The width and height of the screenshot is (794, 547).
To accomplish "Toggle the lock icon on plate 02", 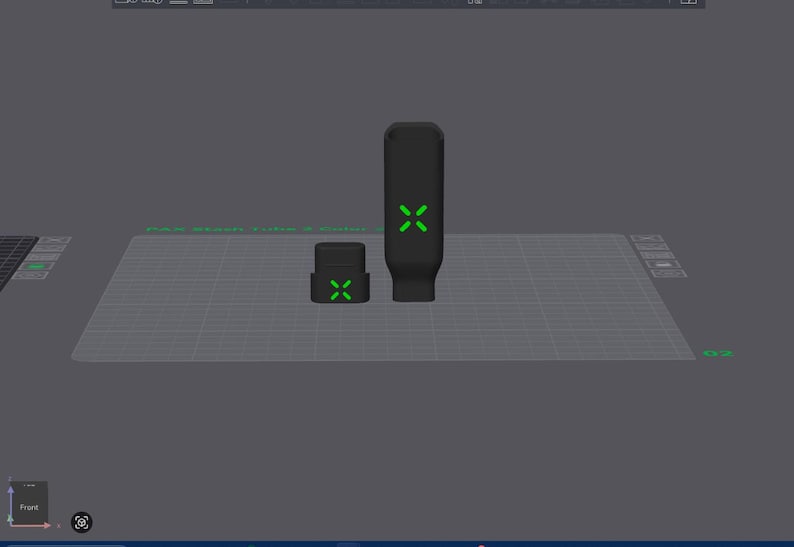I will pyautogui.click(x=663, y=264).
